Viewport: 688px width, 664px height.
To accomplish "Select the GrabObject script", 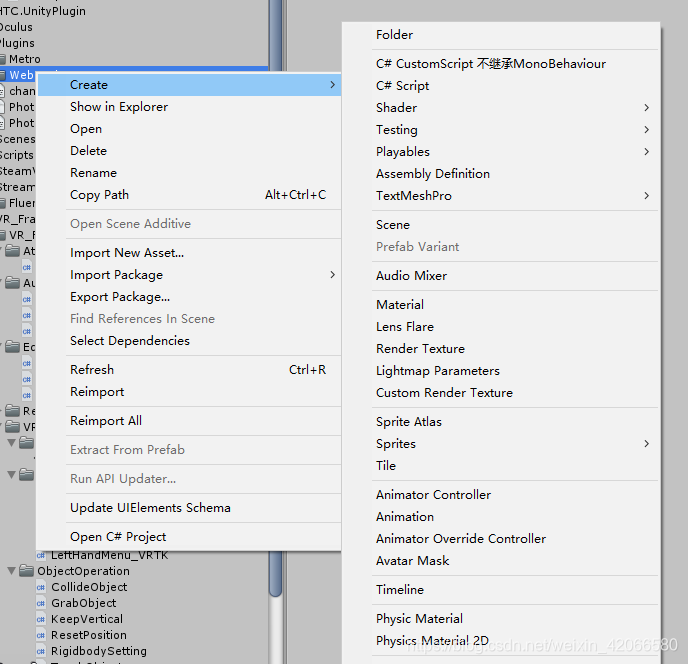I will 134,603.
